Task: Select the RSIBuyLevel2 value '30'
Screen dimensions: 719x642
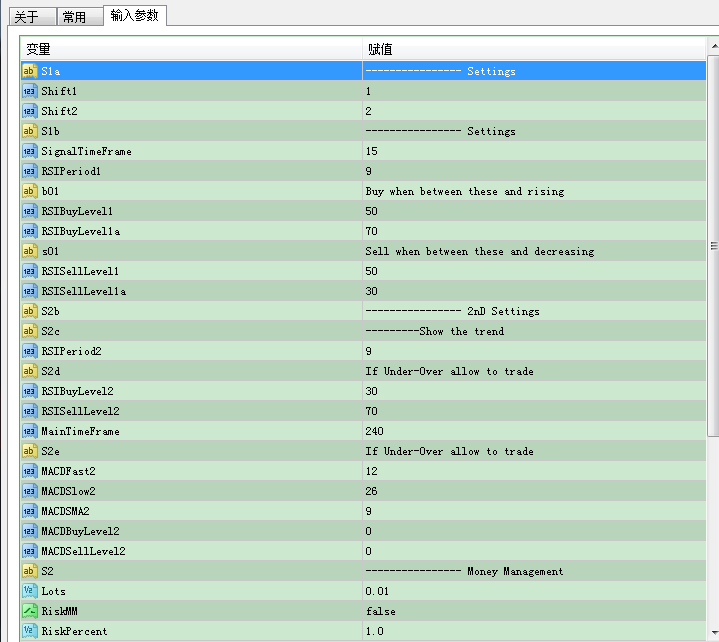Action: point(534,391)
